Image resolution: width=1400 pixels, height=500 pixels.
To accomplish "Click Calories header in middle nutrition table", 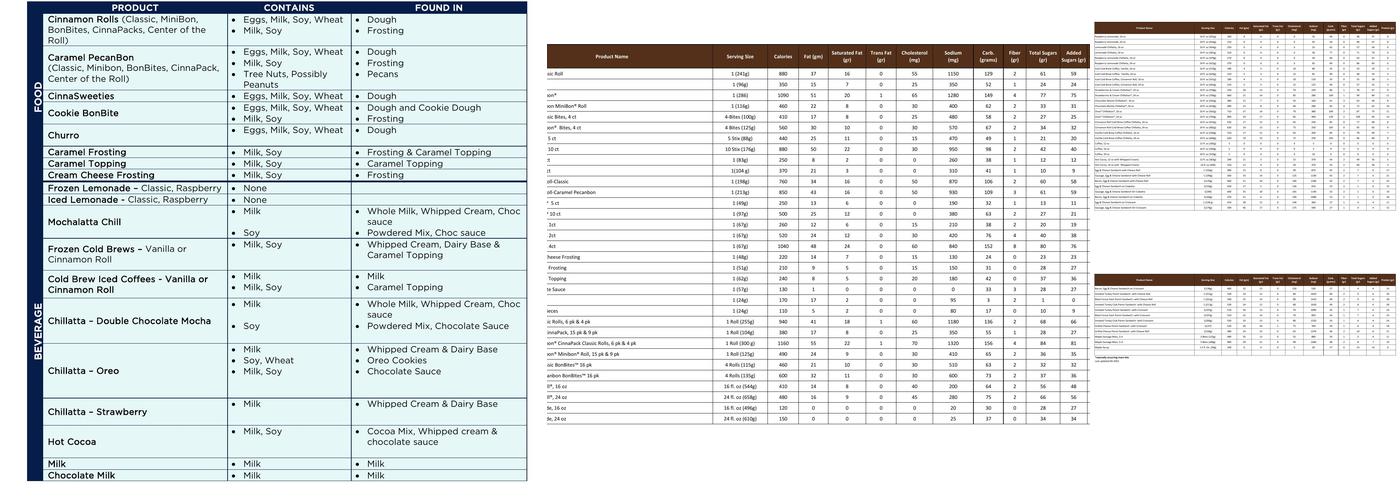I will coord(783,57).
